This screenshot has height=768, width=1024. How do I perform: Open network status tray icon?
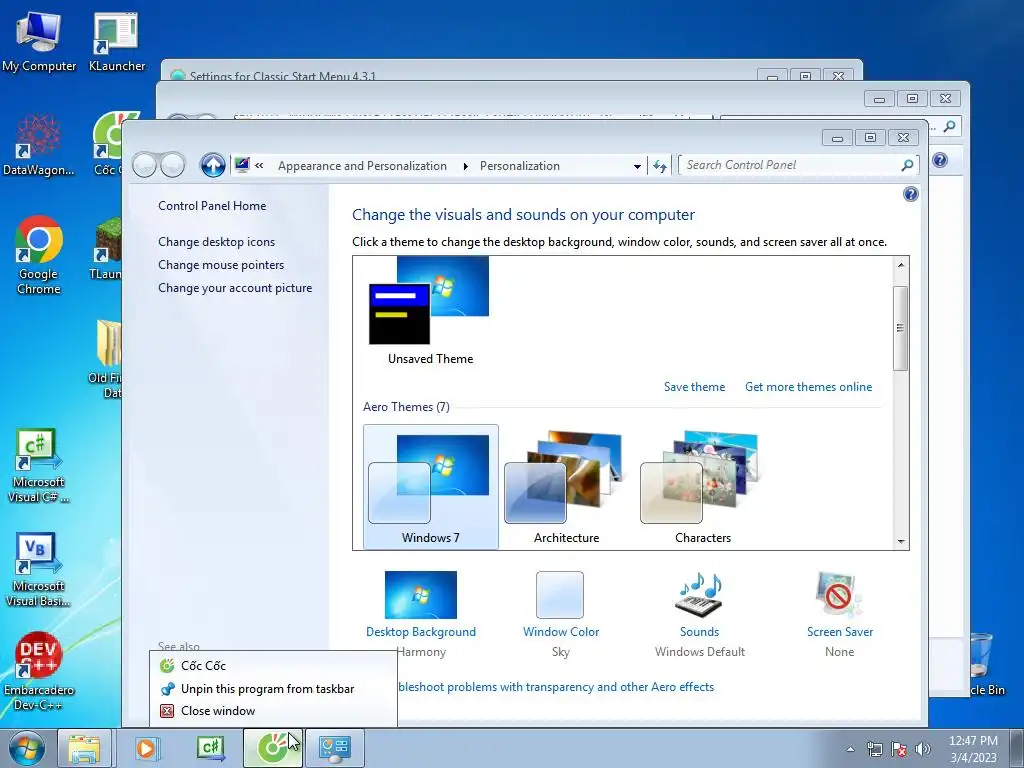(x=874, y=749)
